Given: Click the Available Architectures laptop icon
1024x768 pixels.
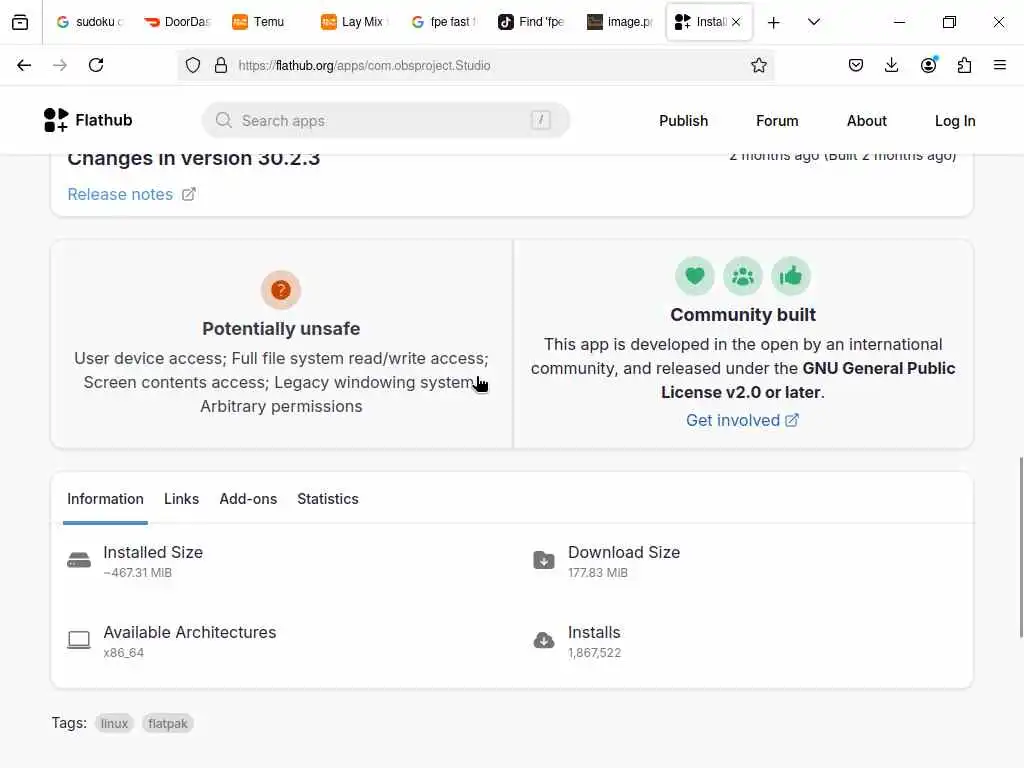Looking at the screenshot, I should 79,640.
